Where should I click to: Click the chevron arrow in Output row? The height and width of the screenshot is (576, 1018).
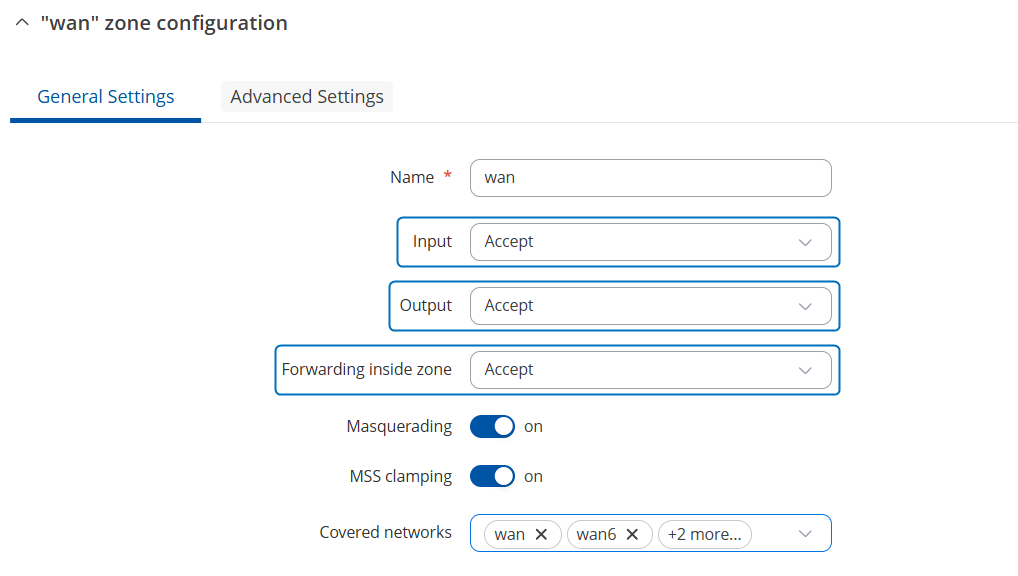(x=806, y=306)
